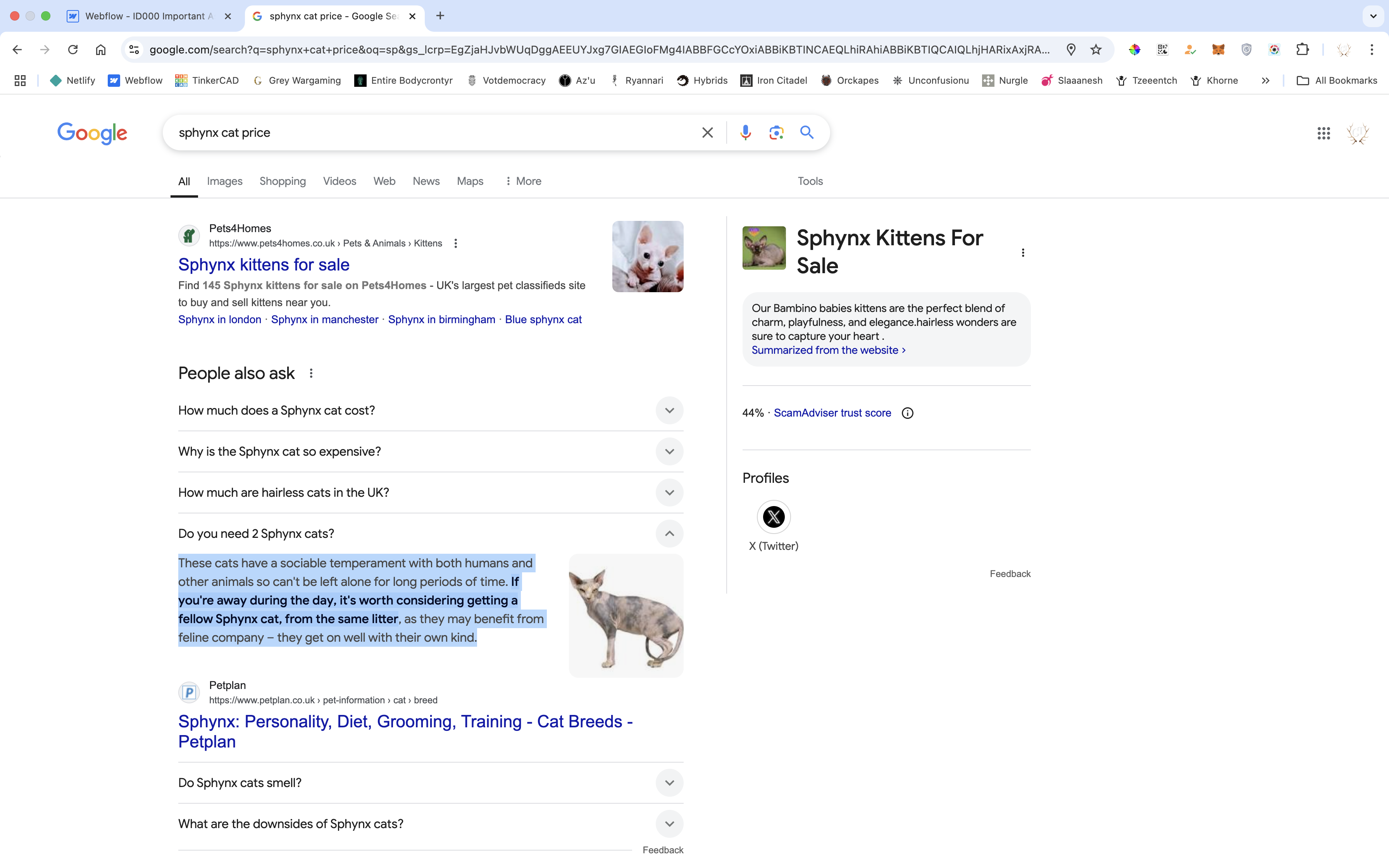Open the browser extensions puzzle icon
This screenshot has width=1389, height=868.
coord(1302,50)
